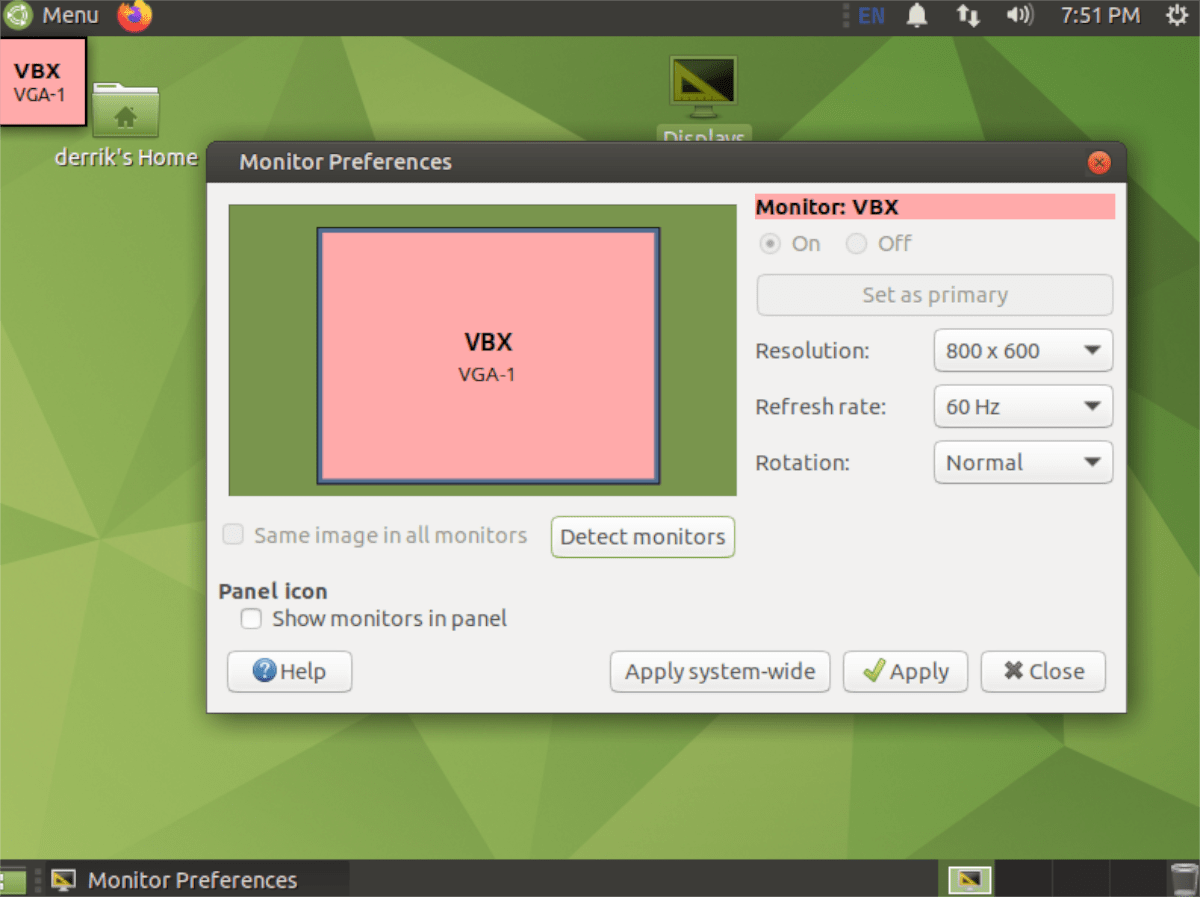Screen dimensions: 1200x897
Task: Open the volume control icon
Action: (x=1019, y=15)
